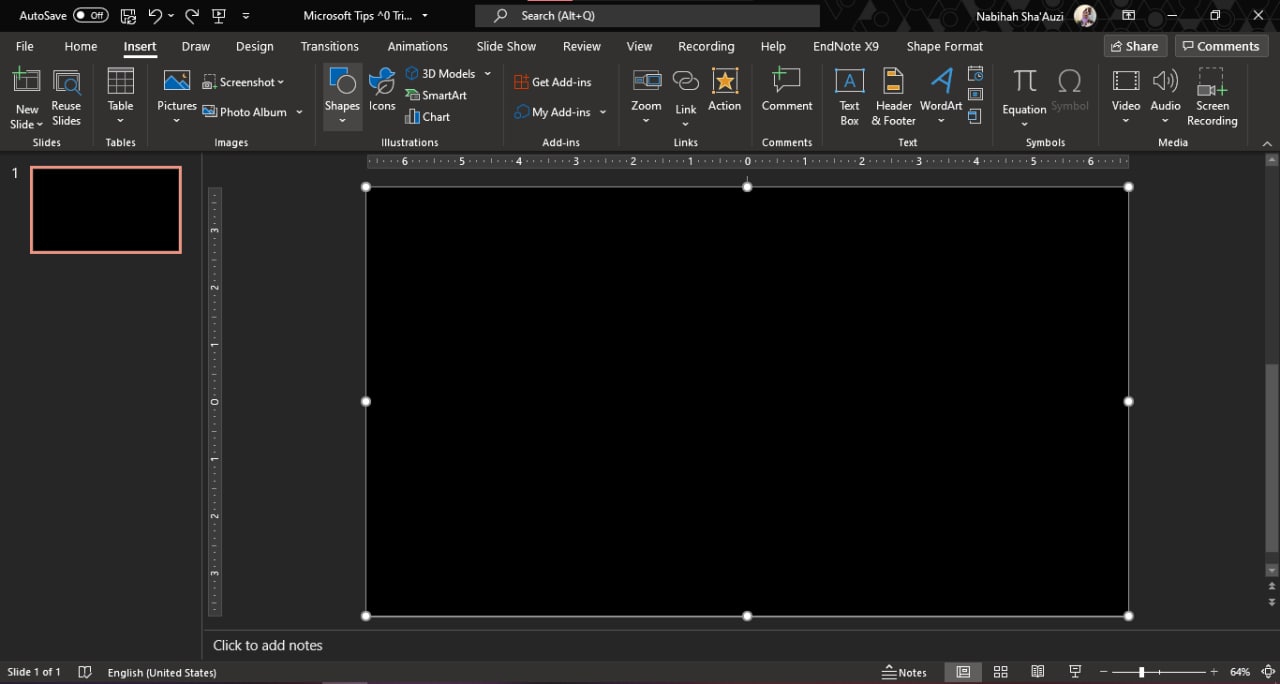Click to add notes area
Viewport: 1280px width, 684px height.
pyautogui.click(x=268, y=645)
